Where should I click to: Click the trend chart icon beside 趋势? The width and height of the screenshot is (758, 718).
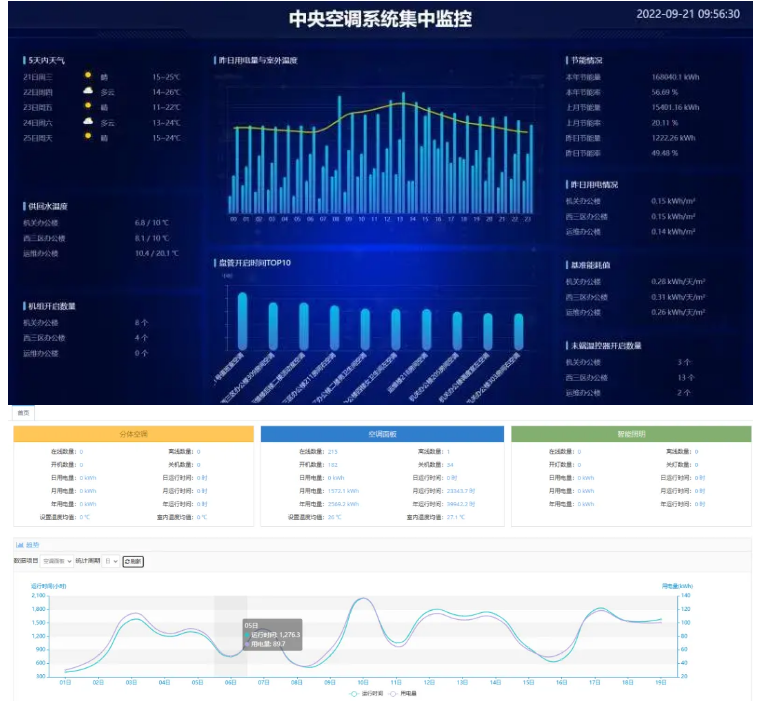(19, 545)
